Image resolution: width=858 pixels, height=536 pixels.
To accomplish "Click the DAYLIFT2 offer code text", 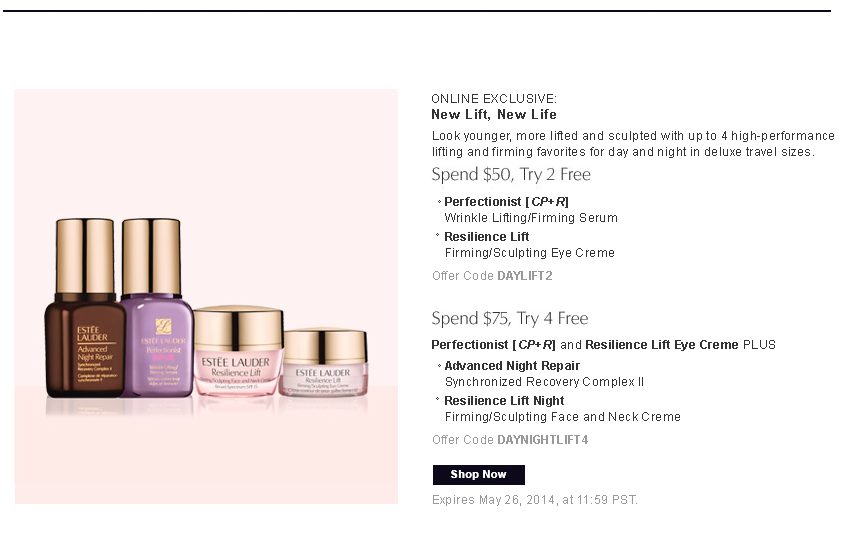I will [525, 276].
